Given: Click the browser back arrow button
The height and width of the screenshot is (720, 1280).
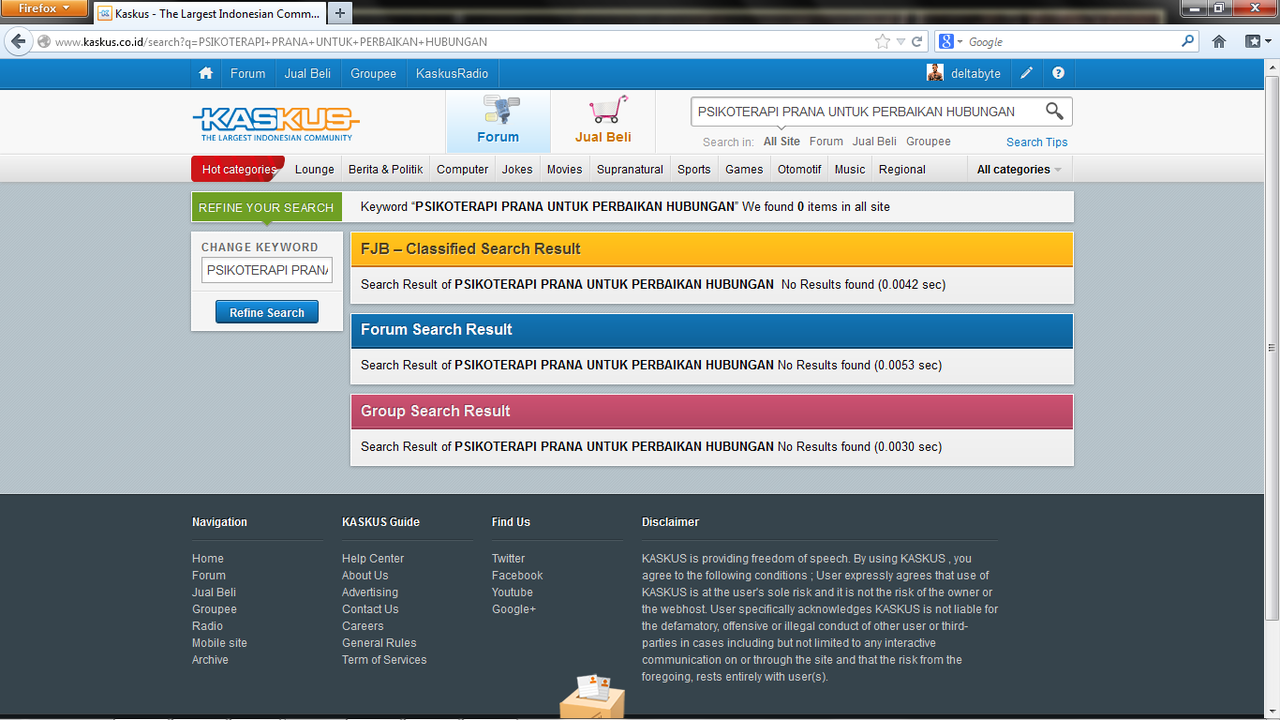Looking at the screenshot, I should [x=17, y=41].
